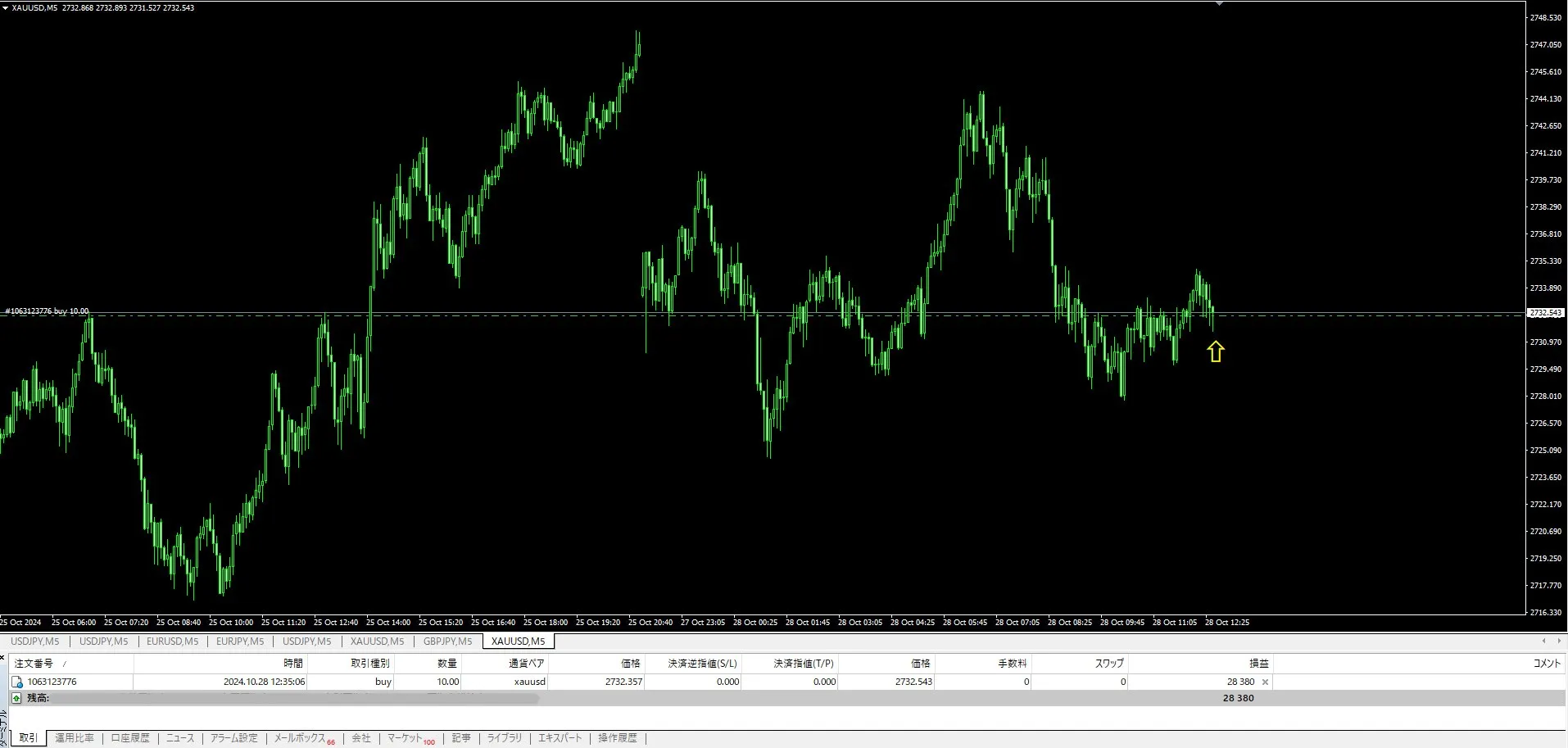Open the 運用比率 terminal tab
This screenshot has width=1568, height=748.
pyautogui.click(x=75, y=738)
